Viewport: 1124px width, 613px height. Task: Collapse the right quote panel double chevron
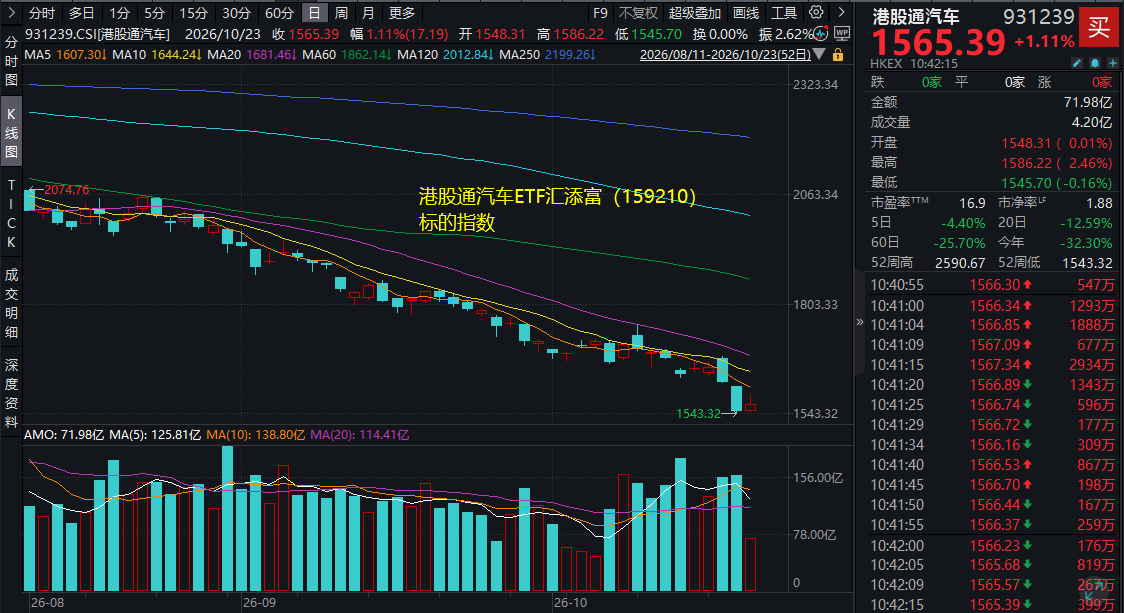[x=859, y=322]
